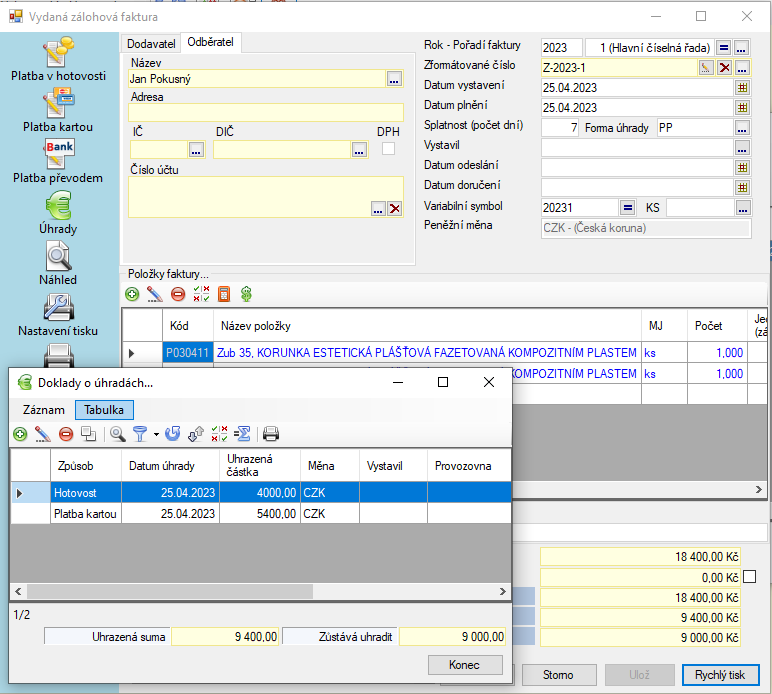
Task: Open calculator icon in invoice items toolbar
Action: 224,294
